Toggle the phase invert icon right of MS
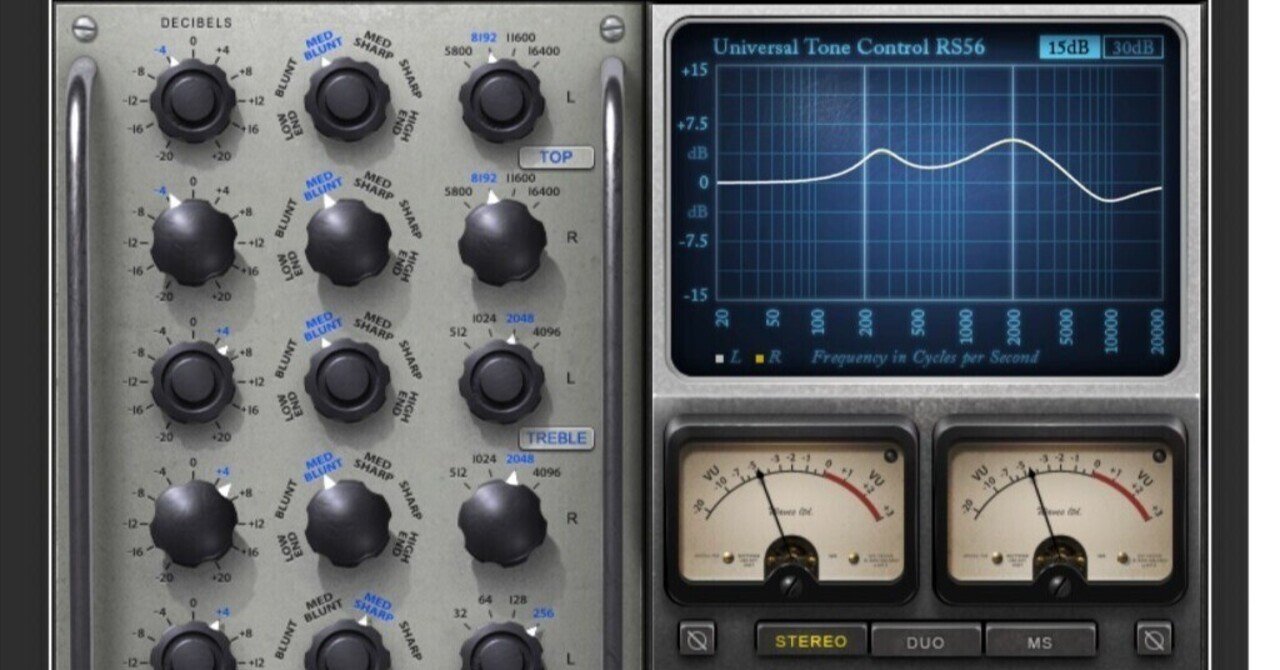Image resolution: width=1280 pixels, height=670 pixels. pos(1154,638)
